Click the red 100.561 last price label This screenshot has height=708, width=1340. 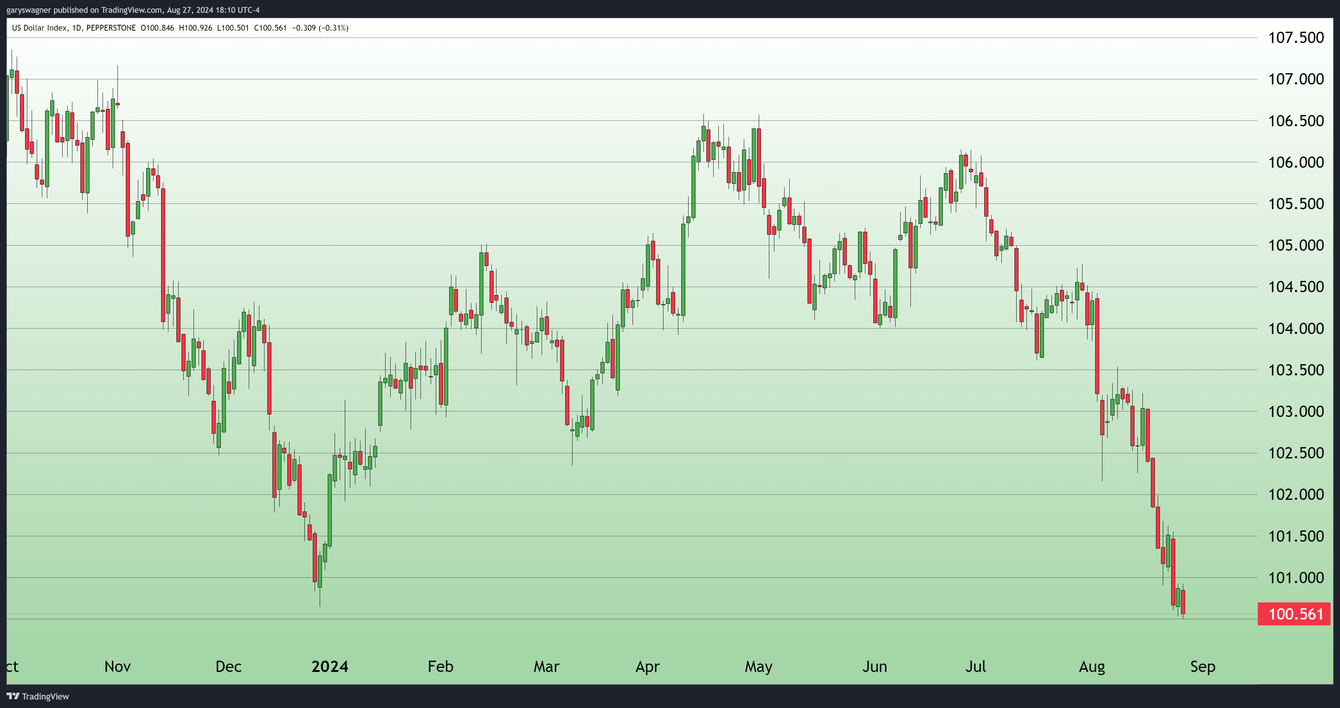tap(1295, 614)
